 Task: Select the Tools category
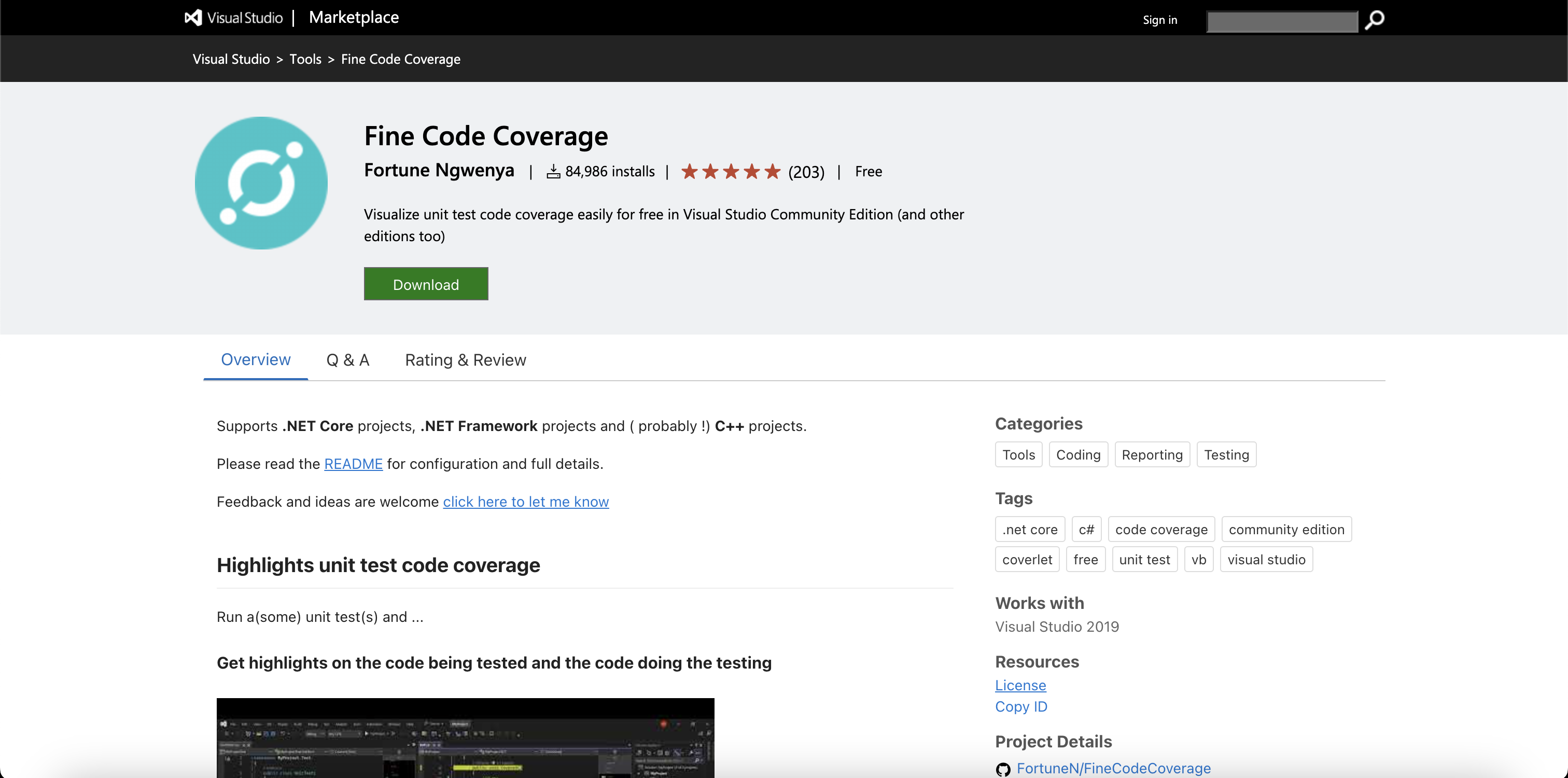pyautogui.click(x=1018, y=455)
